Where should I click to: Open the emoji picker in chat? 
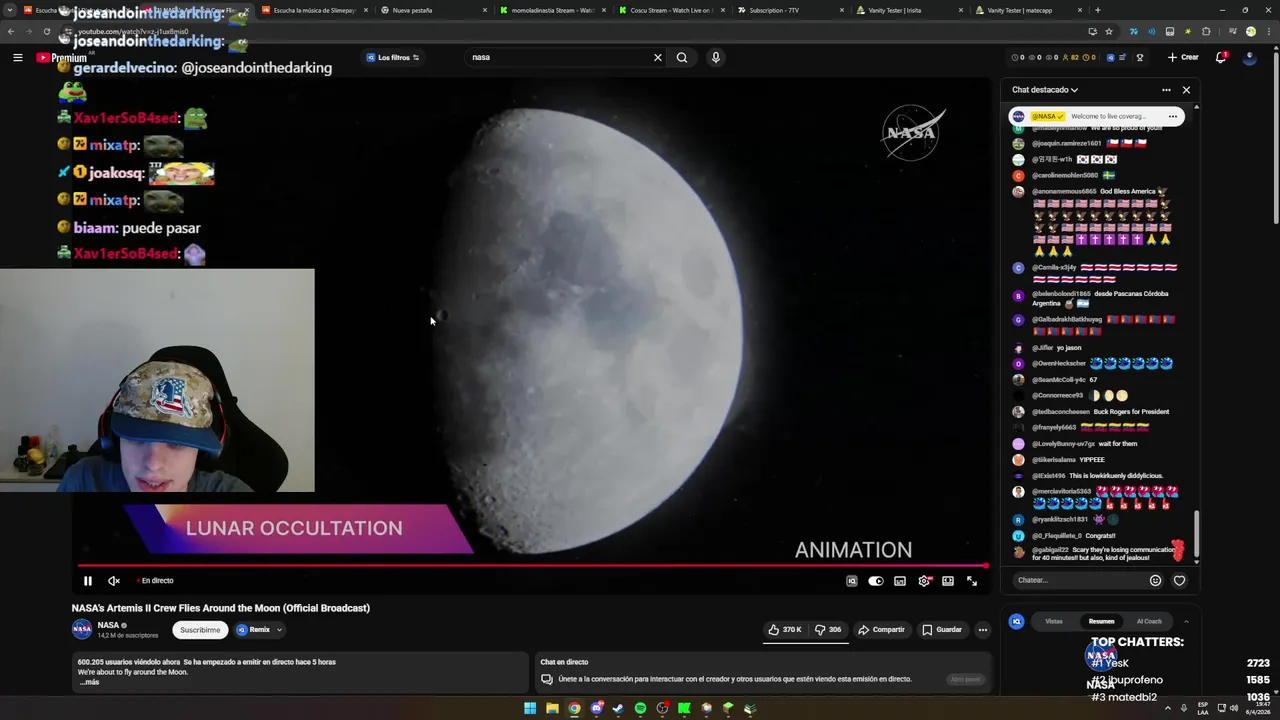pos(1155,580)
